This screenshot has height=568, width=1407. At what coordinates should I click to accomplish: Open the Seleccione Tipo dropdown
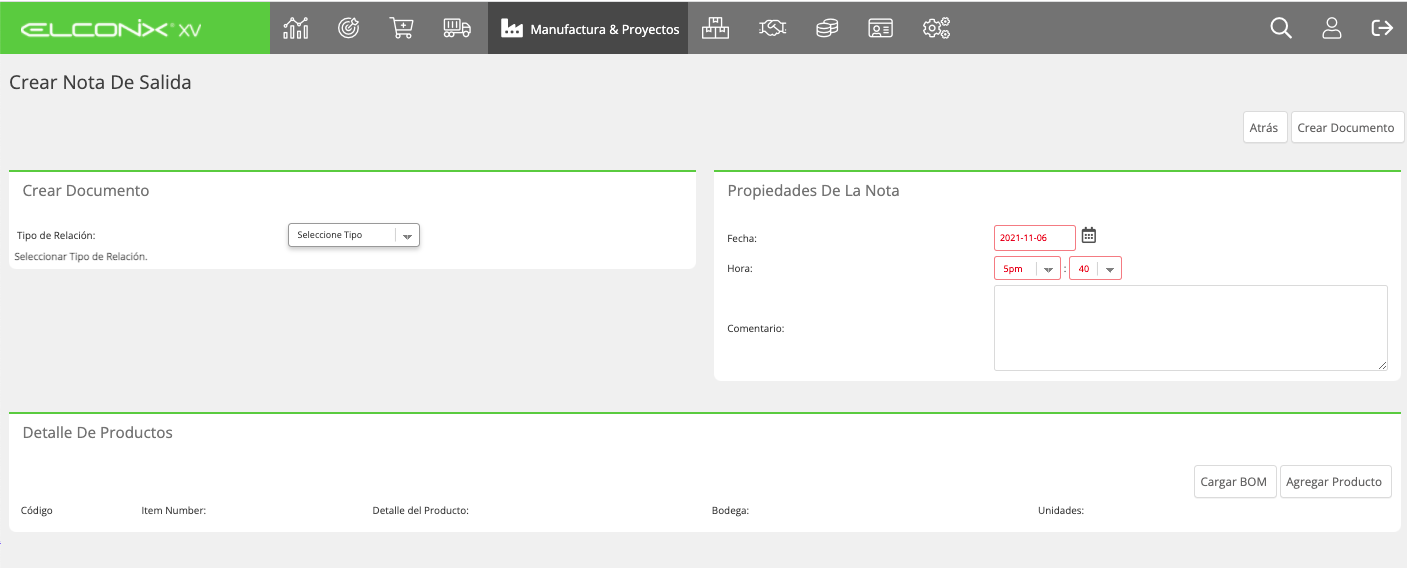pos(354,235)
